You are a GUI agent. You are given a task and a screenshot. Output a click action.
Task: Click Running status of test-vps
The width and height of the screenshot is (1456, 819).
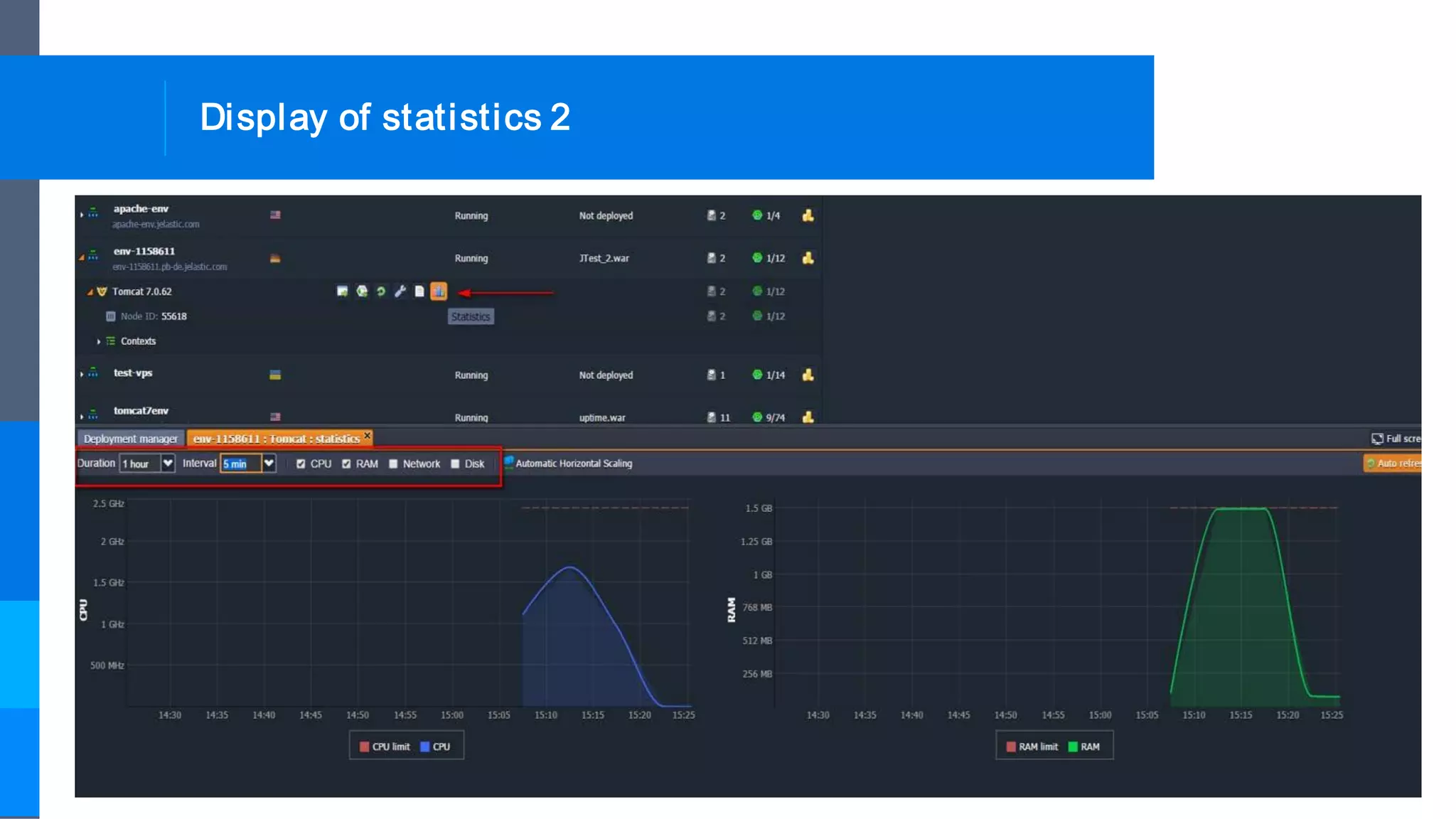coord(471,375)
